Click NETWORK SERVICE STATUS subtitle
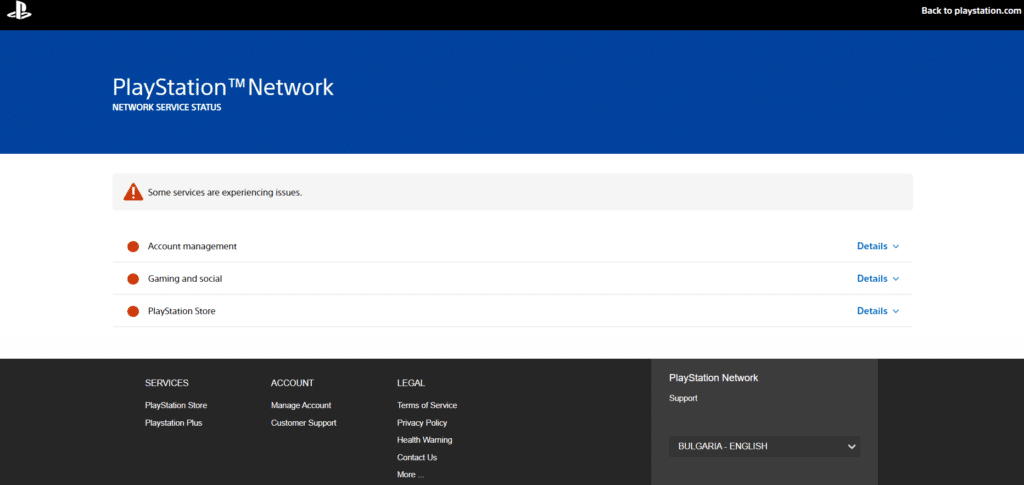This screenshot has height=485, width=1024. pyautogui.click(x=167, y=108)
